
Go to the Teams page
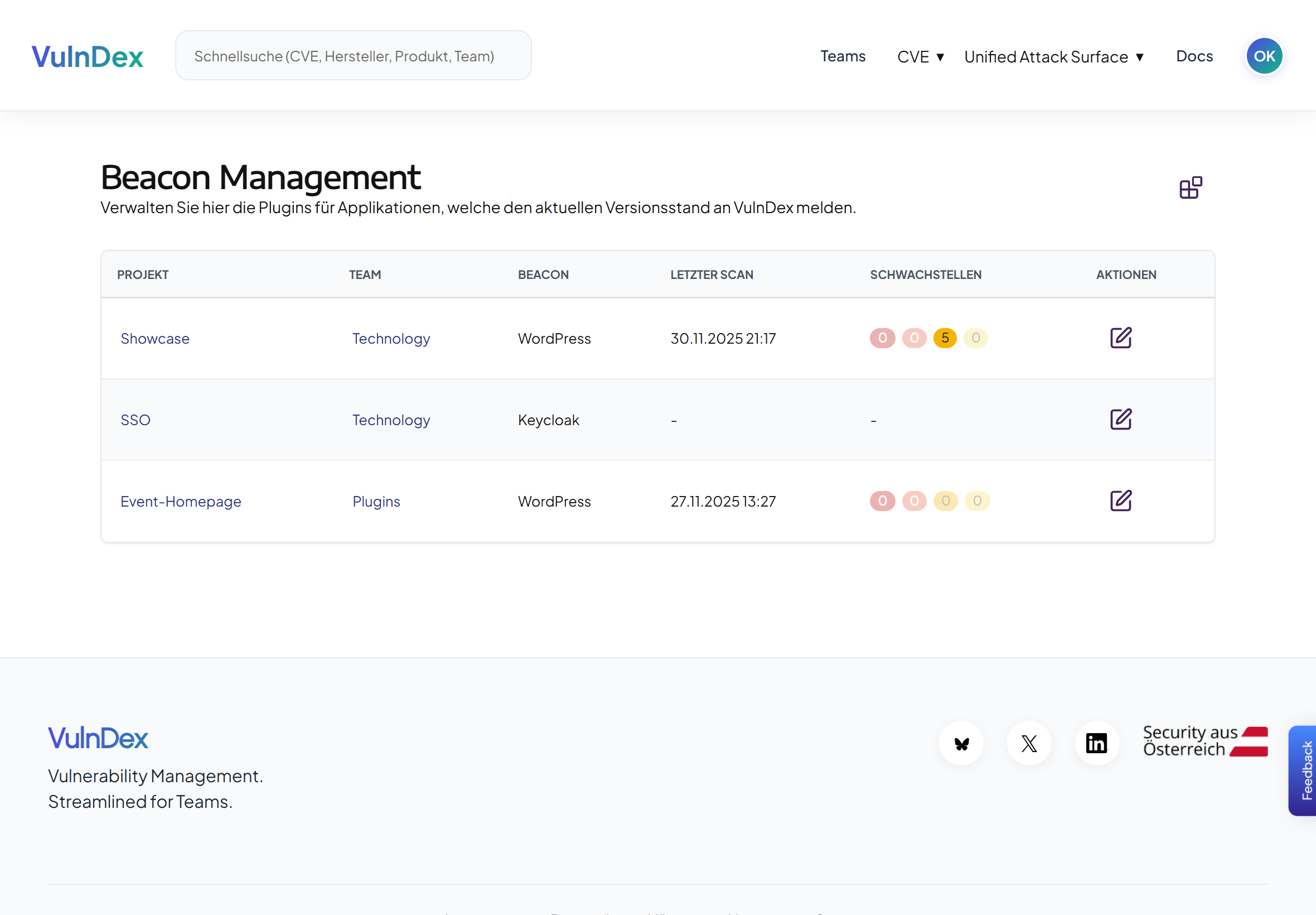click(842, 56)
